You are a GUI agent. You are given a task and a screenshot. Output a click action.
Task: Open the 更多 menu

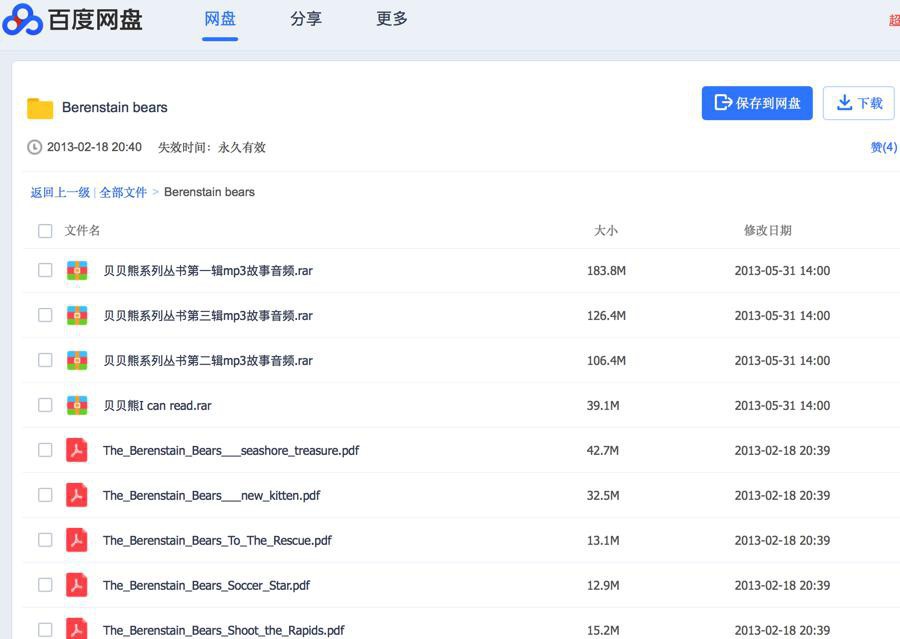click(x=392, y=19)
